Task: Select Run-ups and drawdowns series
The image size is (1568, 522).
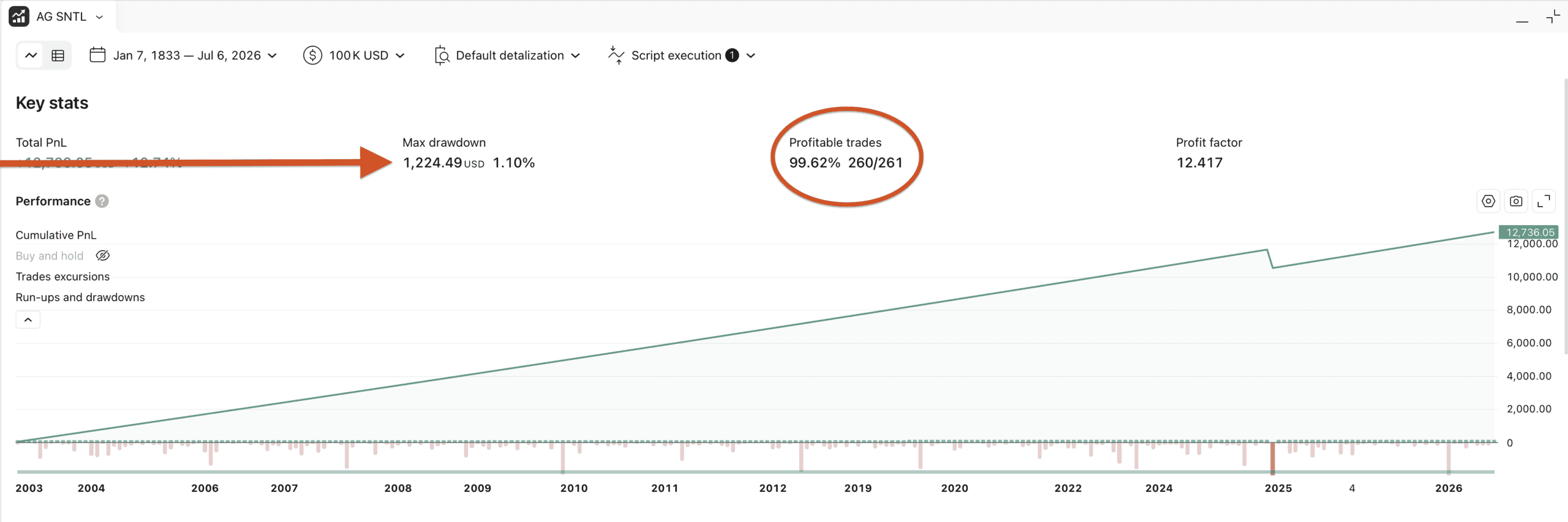Action: click(80, 297)
